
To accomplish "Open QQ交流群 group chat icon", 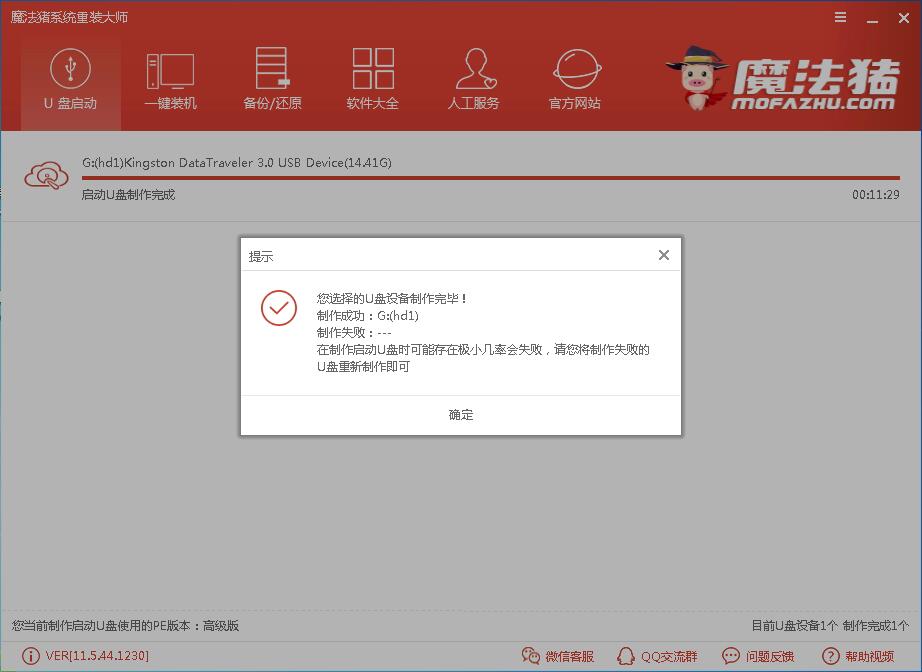I will pyautogui.click(x=625, y=656).
